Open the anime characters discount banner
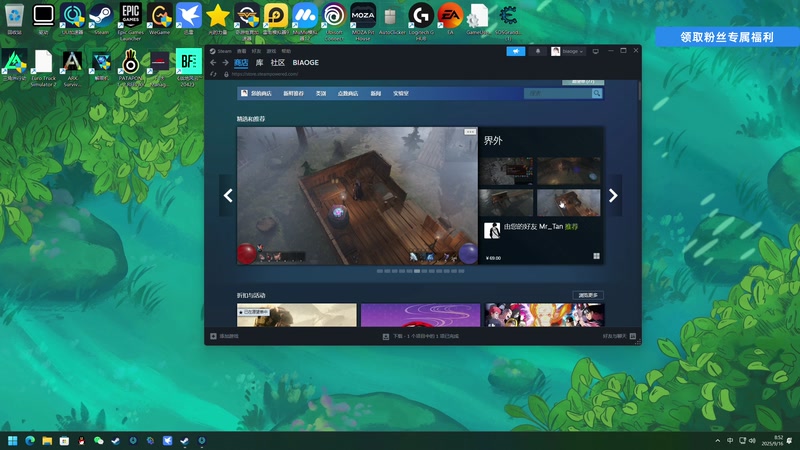Viewport: 800px width, 450px height. 544,315
